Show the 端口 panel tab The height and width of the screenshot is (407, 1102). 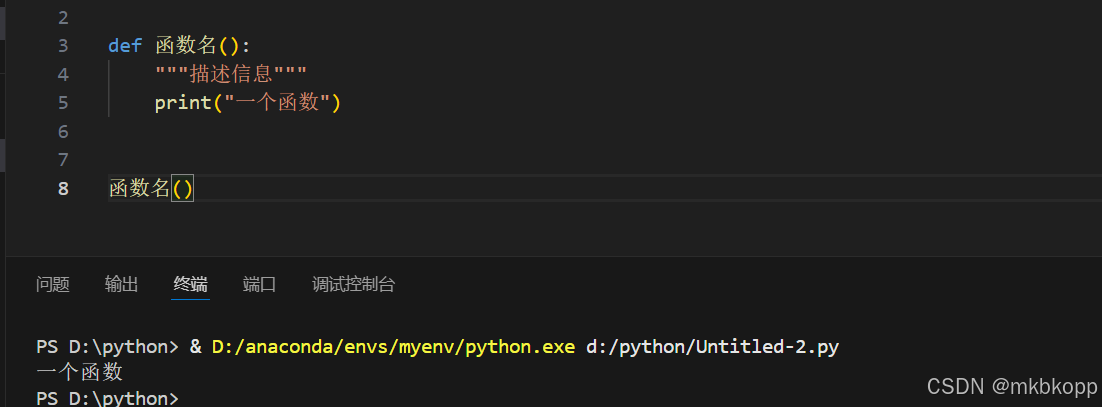259,285
